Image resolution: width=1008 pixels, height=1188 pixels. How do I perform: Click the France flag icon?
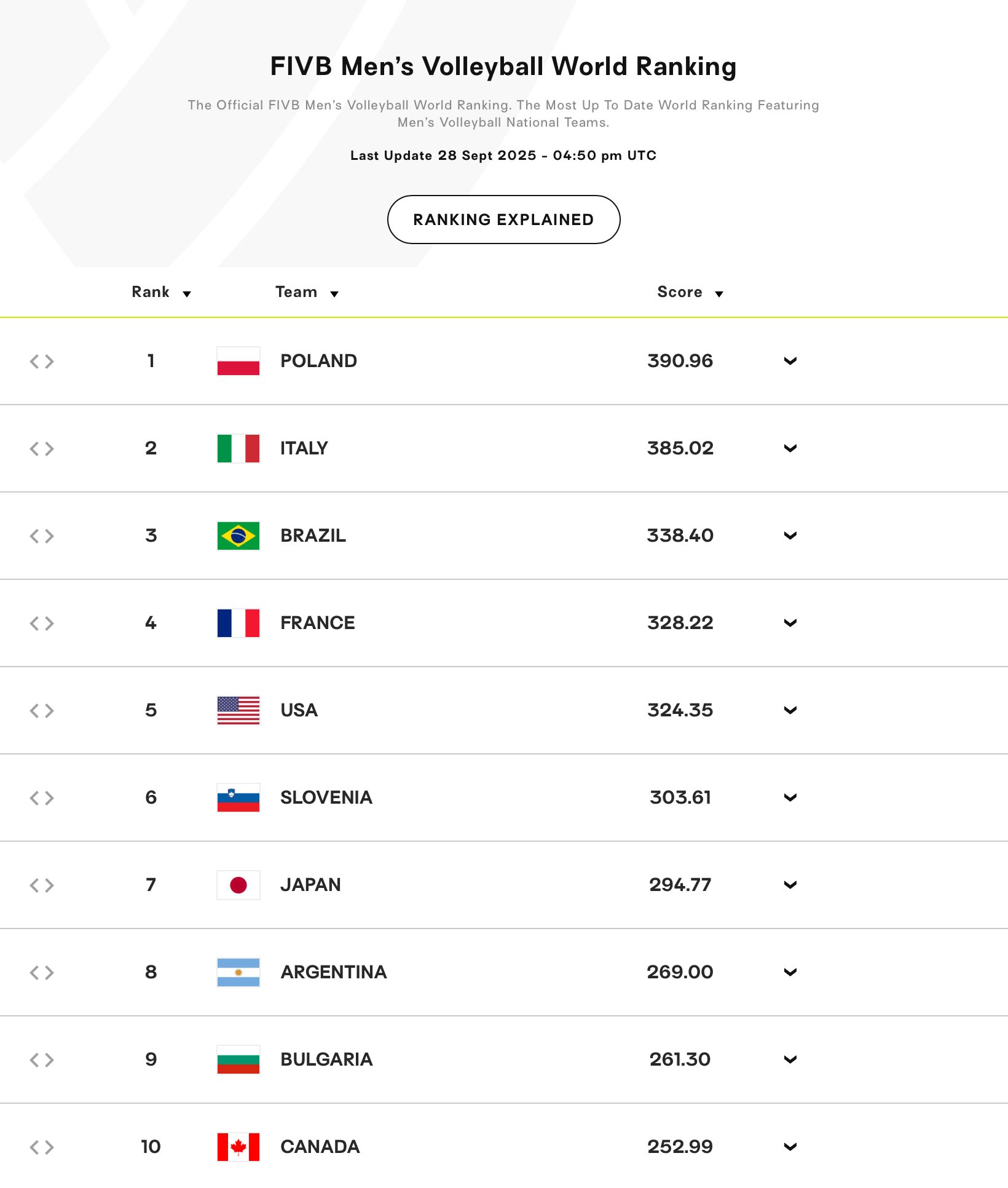pos(238,623)
